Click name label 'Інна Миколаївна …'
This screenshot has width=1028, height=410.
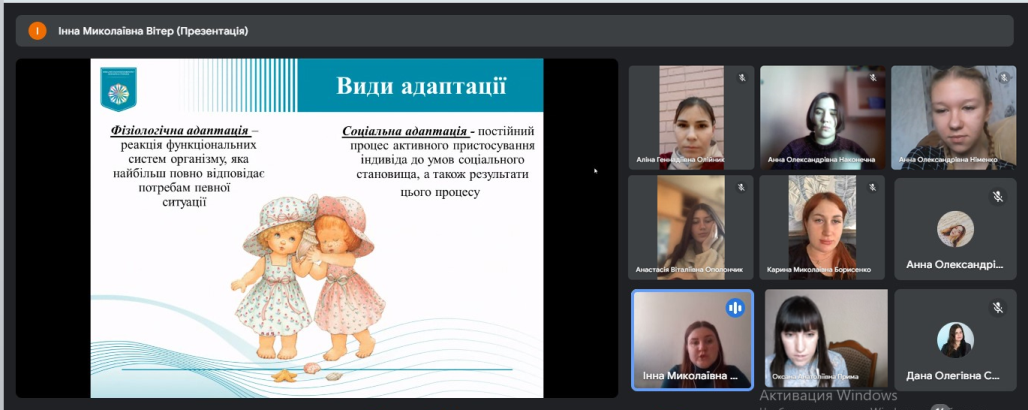click(691, 377)
